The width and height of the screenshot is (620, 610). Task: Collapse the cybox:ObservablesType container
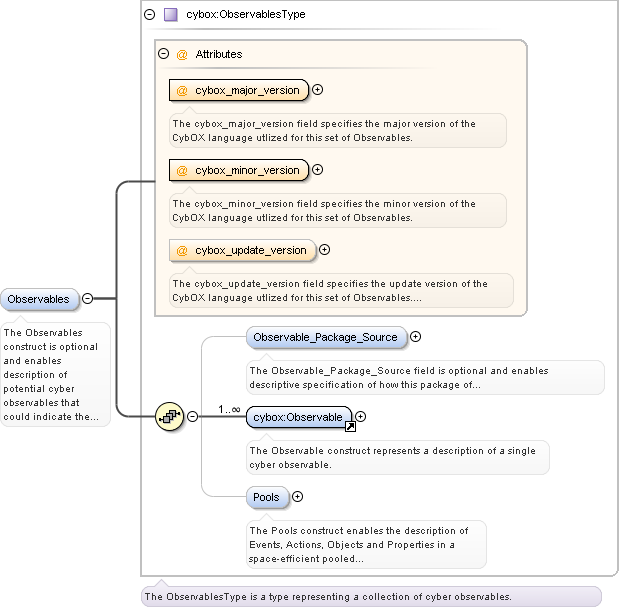click(150, 15)
